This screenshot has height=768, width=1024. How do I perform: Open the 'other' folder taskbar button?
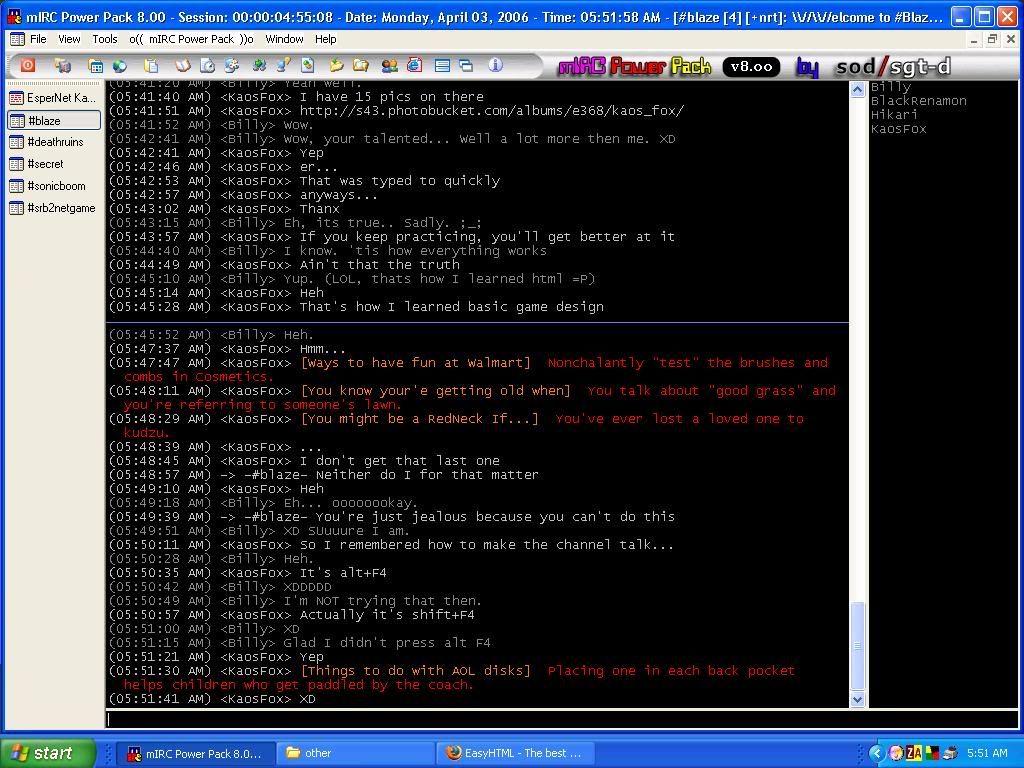355,753
